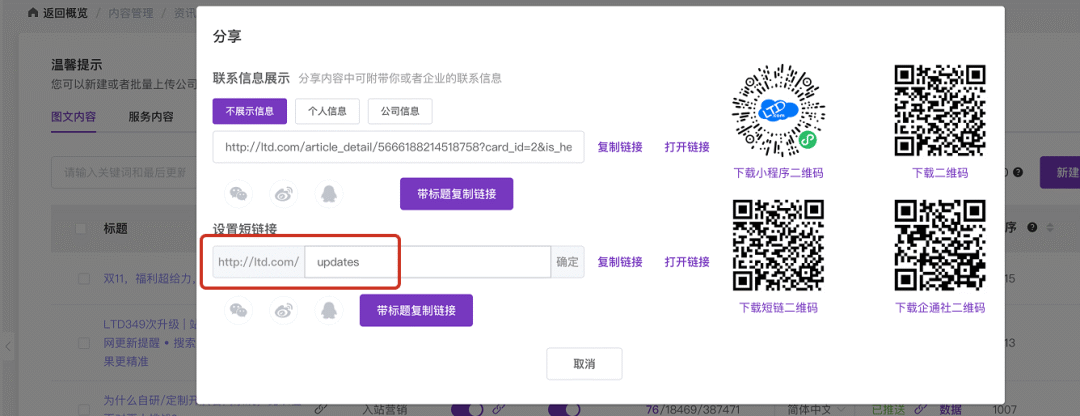This screenshot has width=1080, height=416.
Task: Switch to the 图文内容 tab
Action: click(x=74, y=116)
